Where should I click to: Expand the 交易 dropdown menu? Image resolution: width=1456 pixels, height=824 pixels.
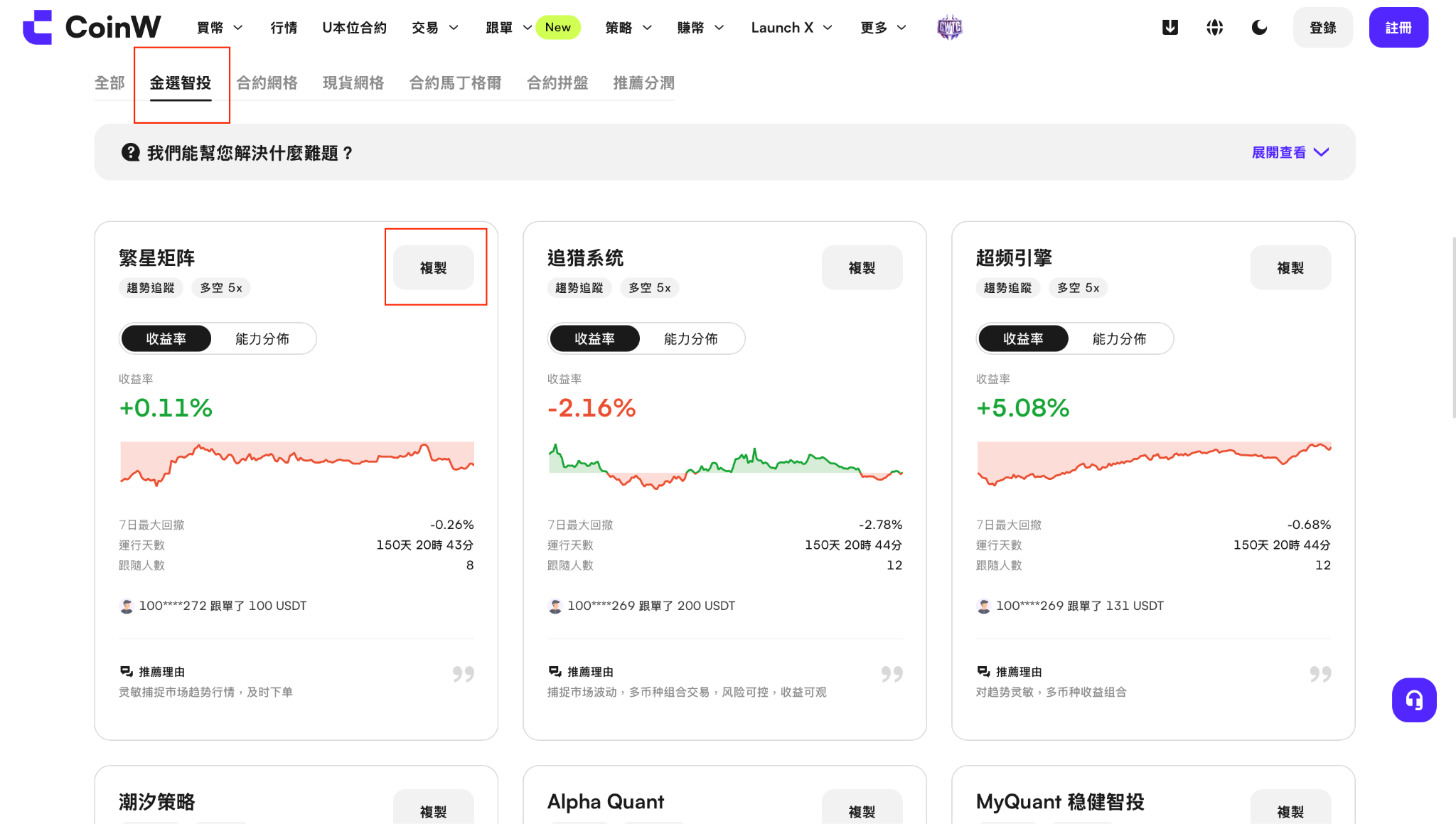tap(435, 28)
